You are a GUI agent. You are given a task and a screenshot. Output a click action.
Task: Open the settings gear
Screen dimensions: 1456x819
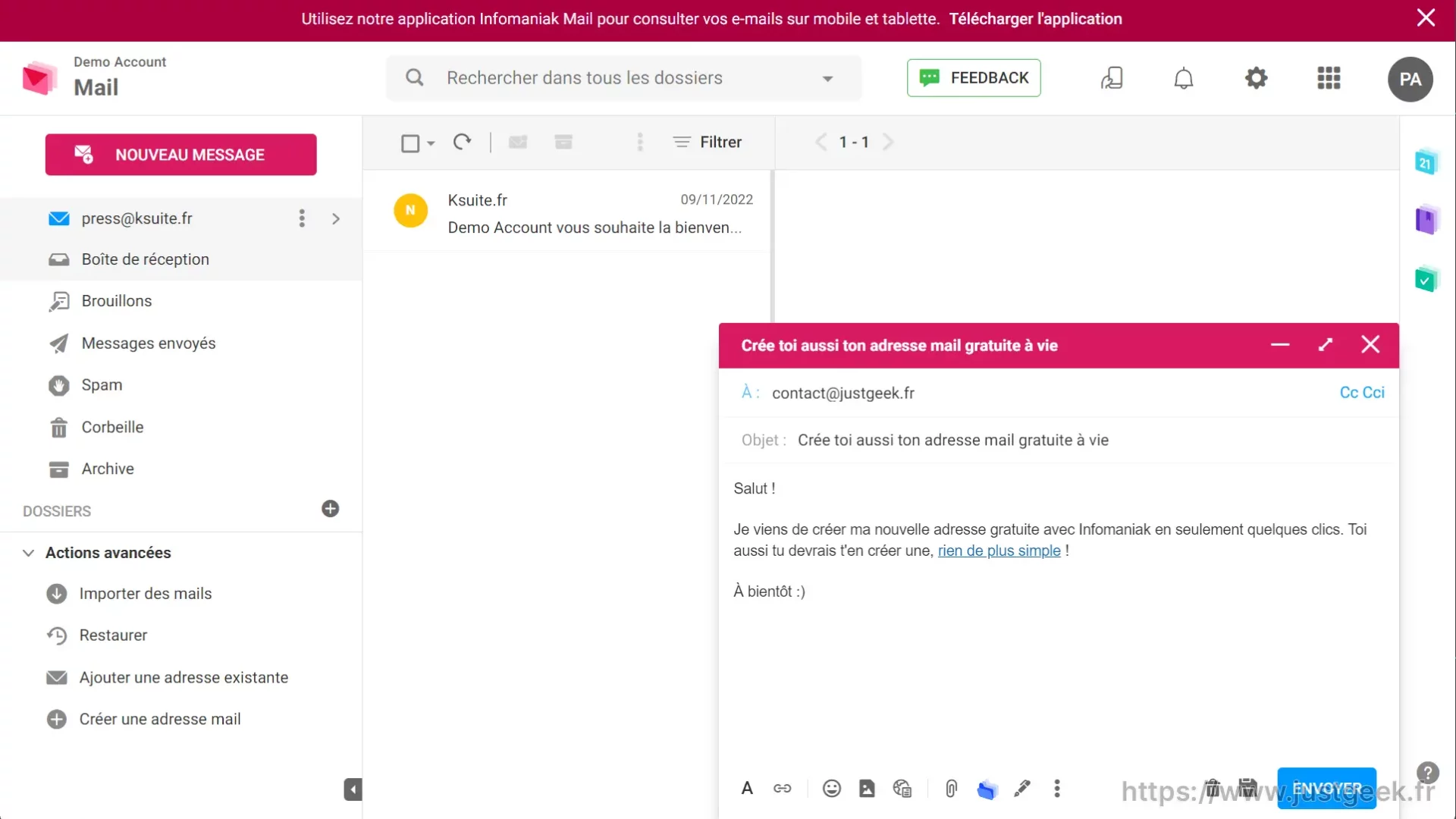tap(1257, 78)
